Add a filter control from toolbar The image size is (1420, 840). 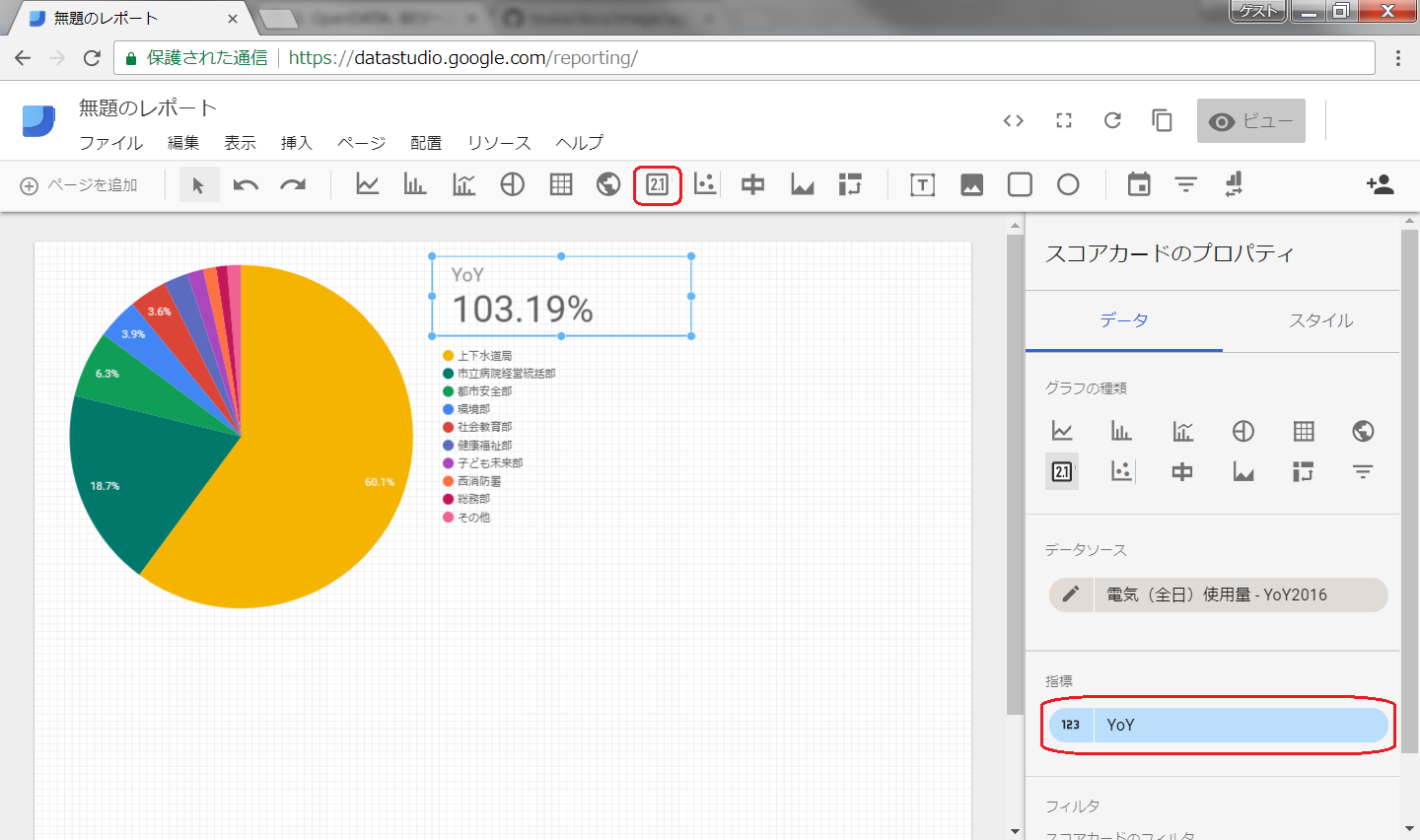tap(1186, 184)
